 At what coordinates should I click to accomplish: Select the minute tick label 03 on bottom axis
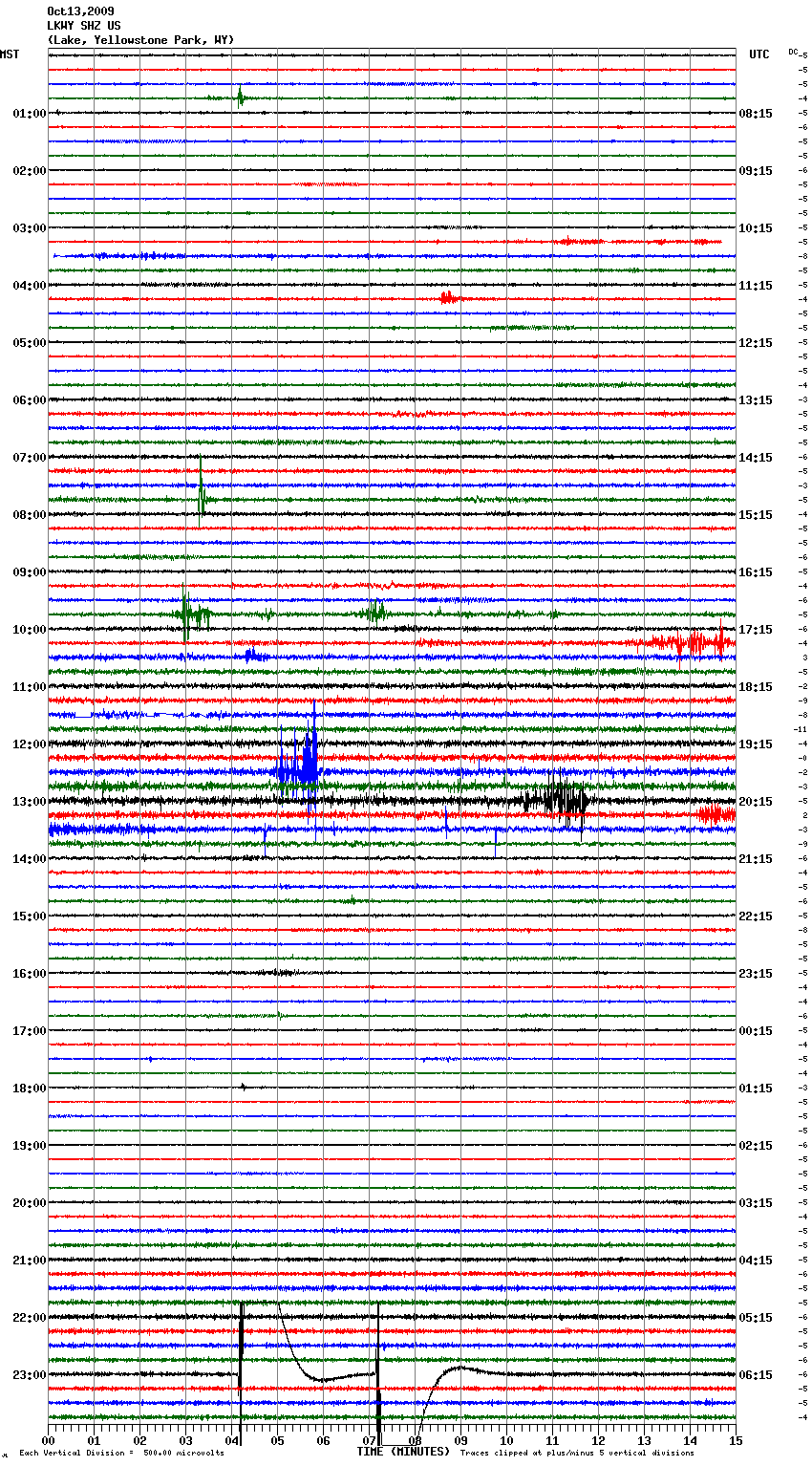click(x=186, y=1440)
